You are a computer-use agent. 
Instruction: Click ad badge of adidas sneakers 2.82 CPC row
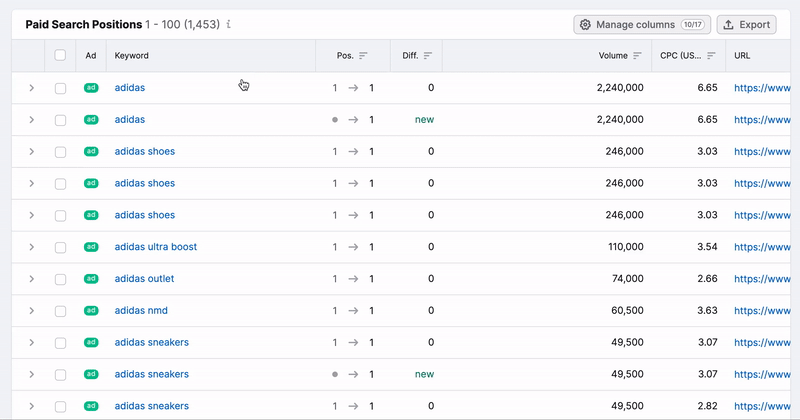[91, 406]
